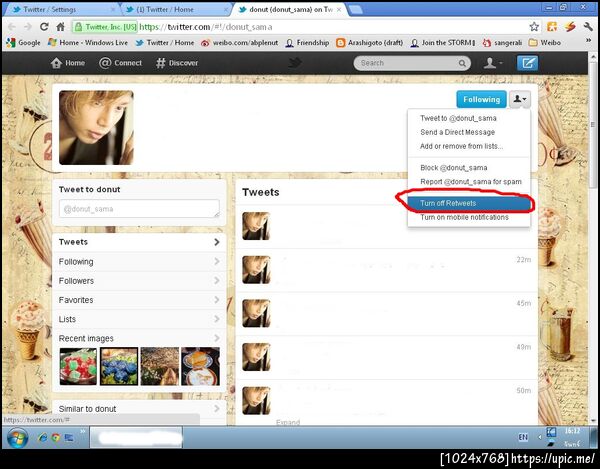The width and height of the screenshot is (600, 469).
Task: Click the EN language indicator in tray
Action: tap(523, 437)
